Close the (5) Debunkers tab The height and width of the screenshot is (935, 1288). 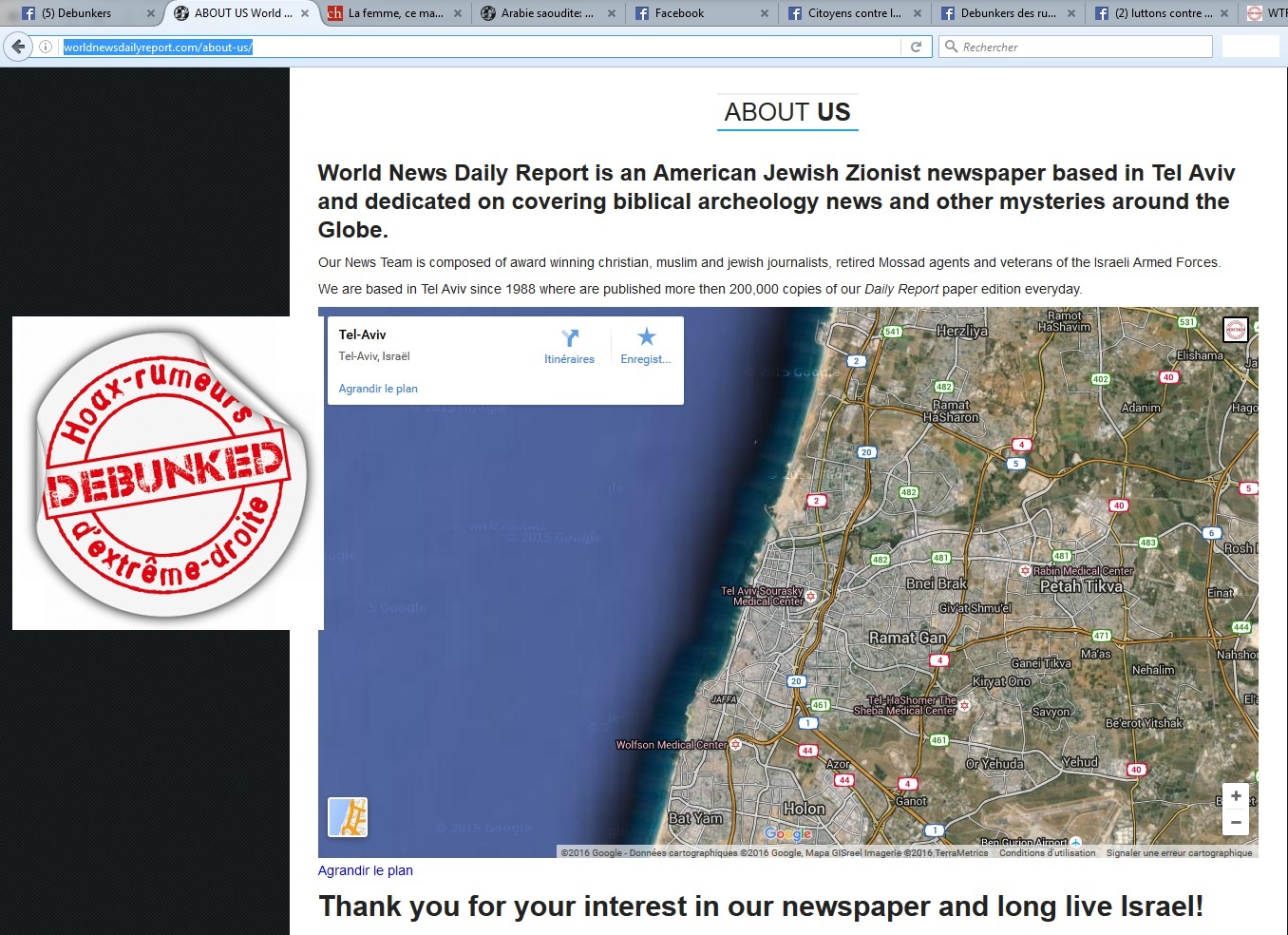click(150, 13)
